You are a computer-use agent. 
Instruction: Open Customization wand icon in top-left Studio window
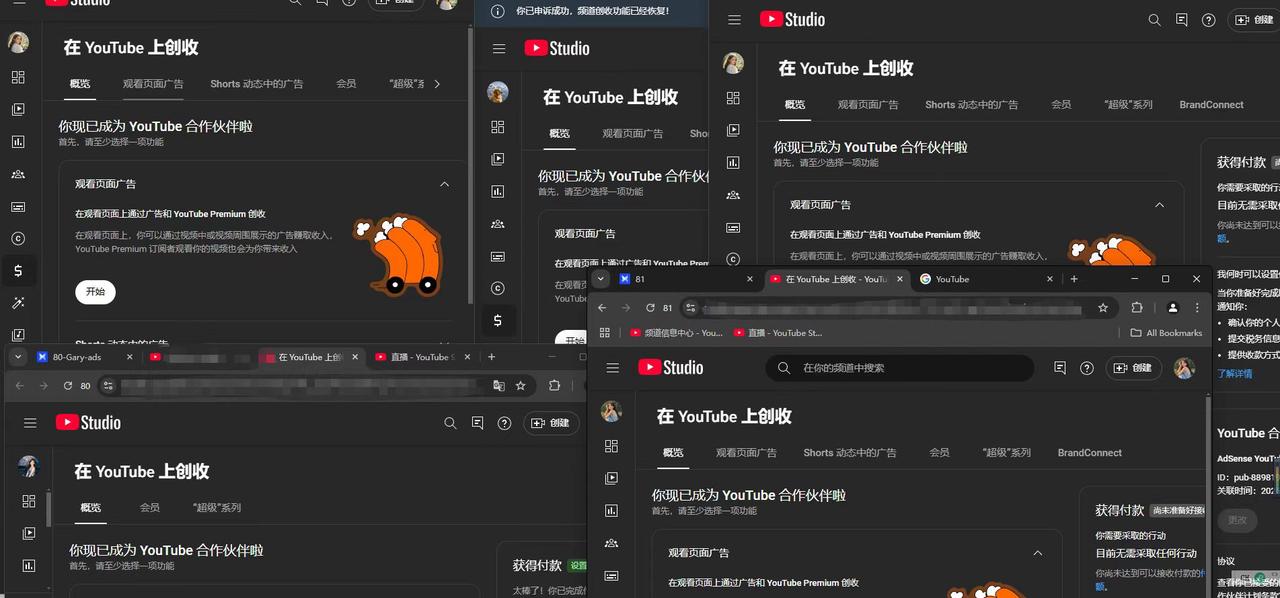[x=18, y=303]
